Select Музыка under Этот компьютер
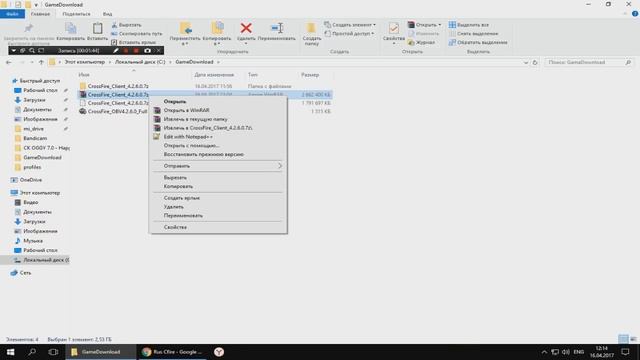 pyautogui.click(x=33, y=241)
